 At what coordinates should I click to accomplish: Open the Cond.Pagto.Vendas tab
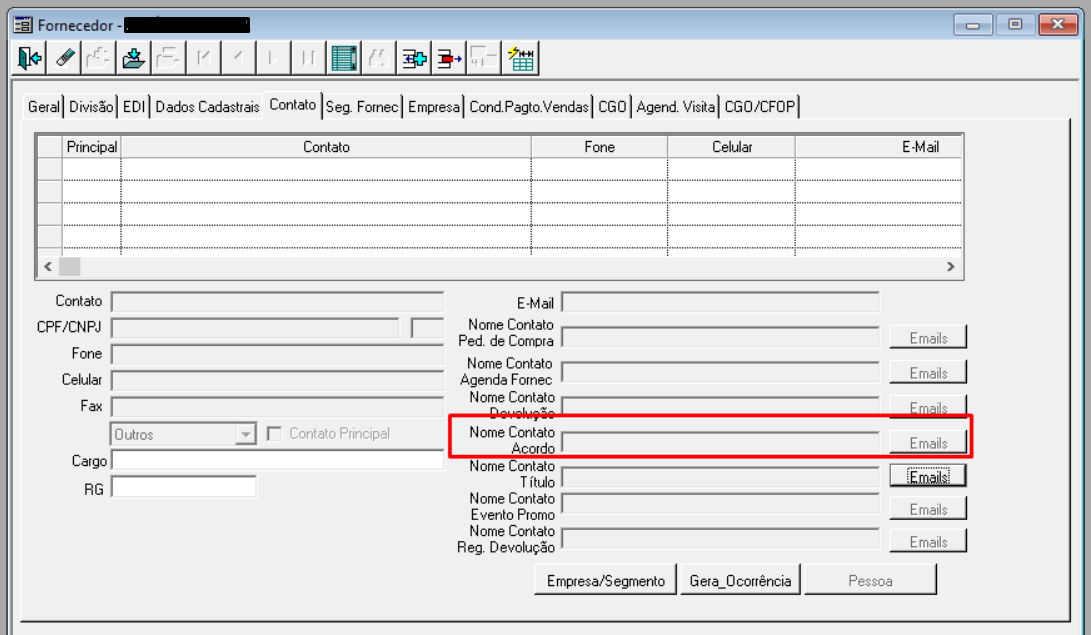[529, 106]
